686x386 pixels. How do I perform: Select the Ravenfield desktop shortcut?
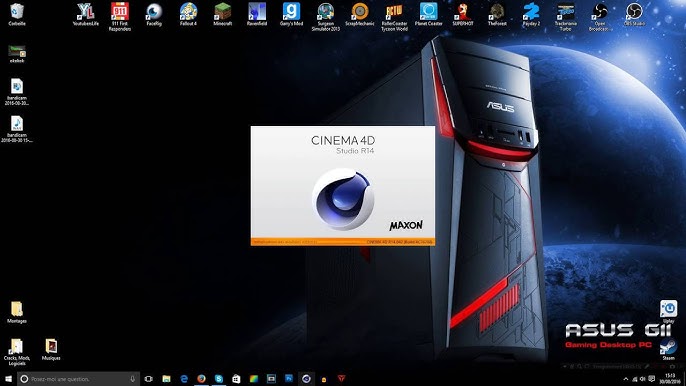pyautogui.click(x=257, y=14)
